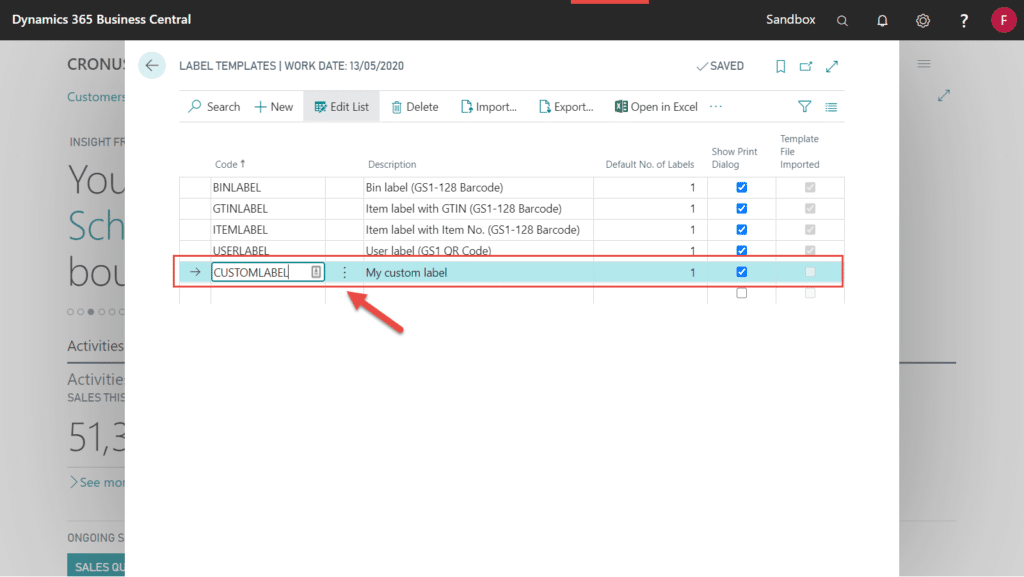The width and height of the screenshot is (1024, 577).
Task: Click the toggle list view icon
Action: pyautogui.click(x=832, y=106)
